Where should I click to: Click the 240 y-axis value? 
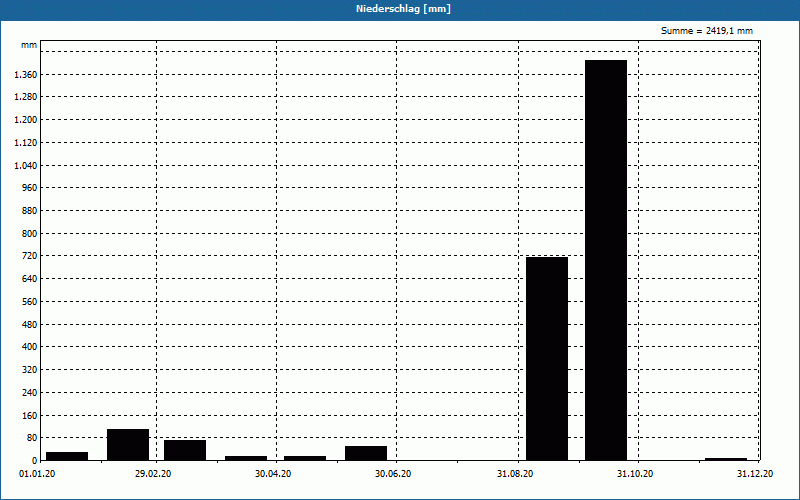coord(31,393)
